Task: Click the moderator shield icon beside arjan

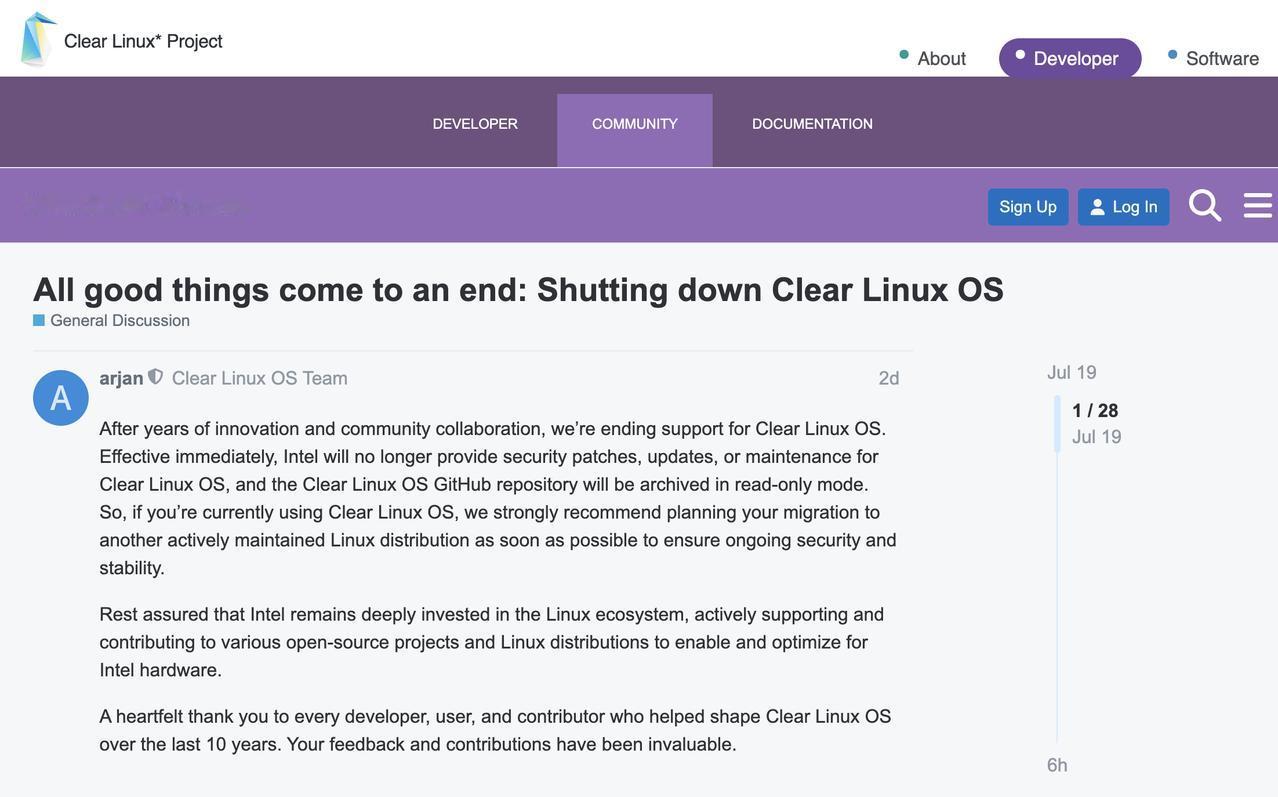Action: click(x=155, y=377)
